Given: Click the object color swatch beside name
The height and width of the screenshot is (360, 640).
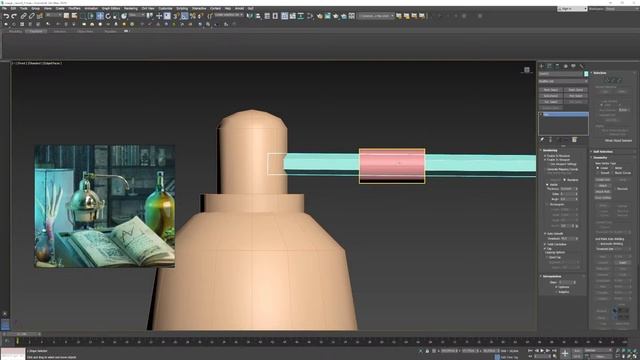Looking at the screenshot, I should pos(586,74).
